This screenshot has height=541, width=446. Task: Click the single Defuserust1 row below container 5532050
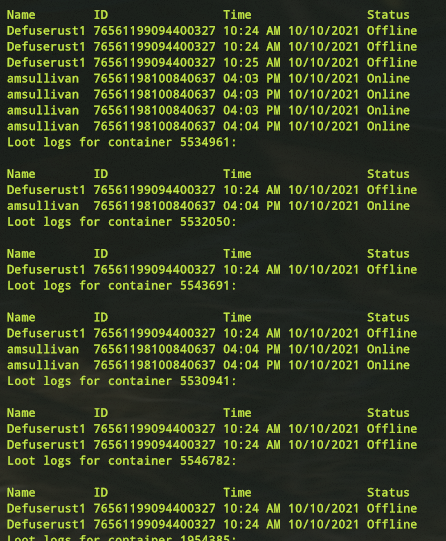point(212,270)
